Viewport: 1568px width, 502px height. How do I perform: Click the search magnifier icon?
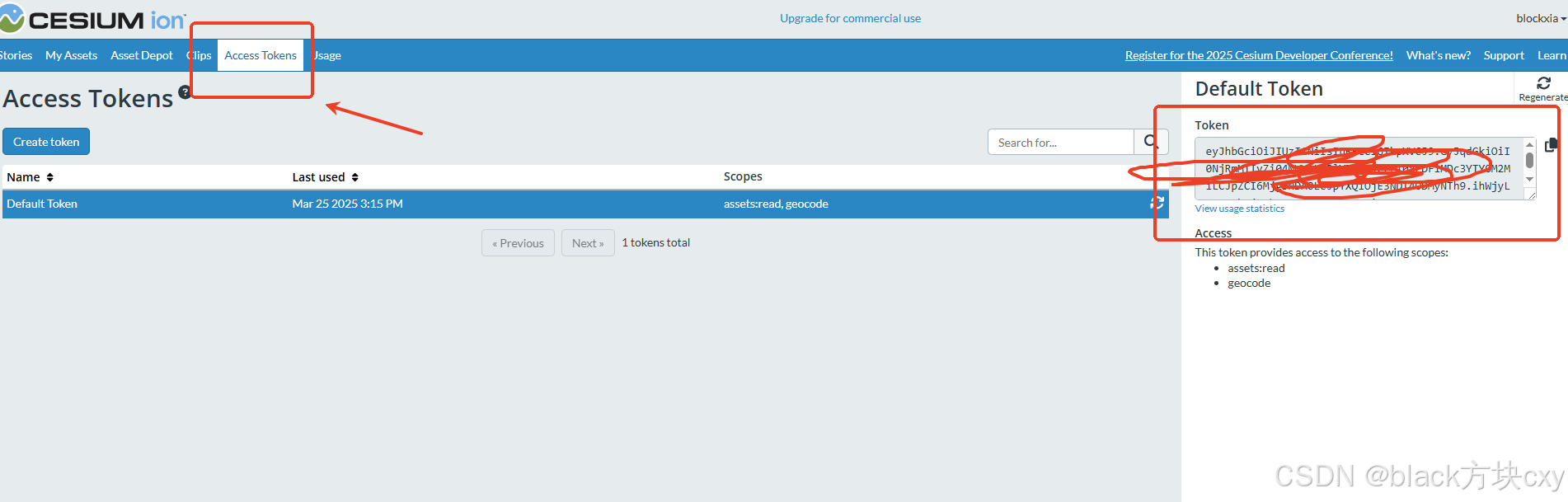click(1151, 142)
